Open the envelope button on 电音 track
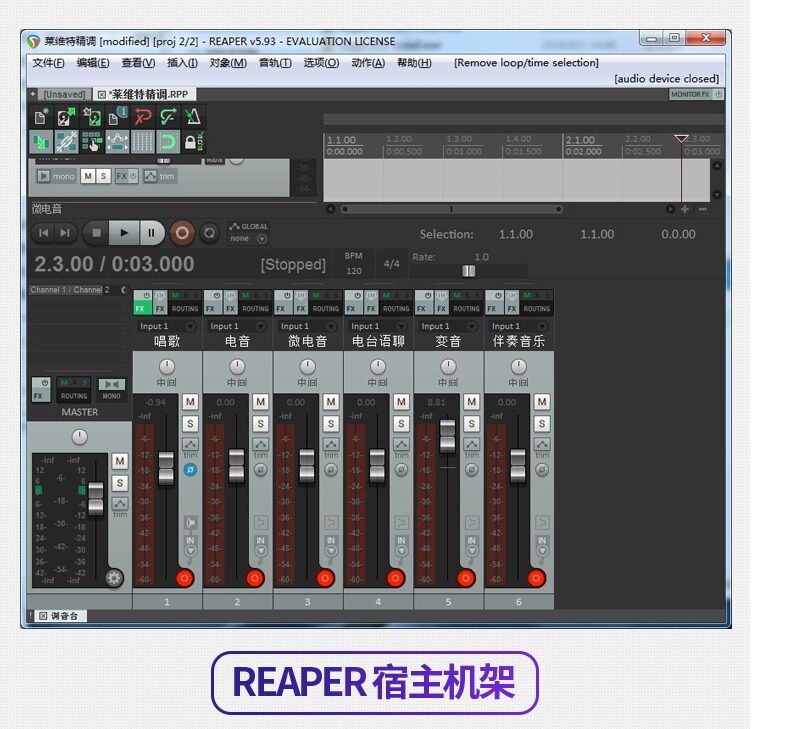Screen dimensions: 790x729 (x=260, y=444)
